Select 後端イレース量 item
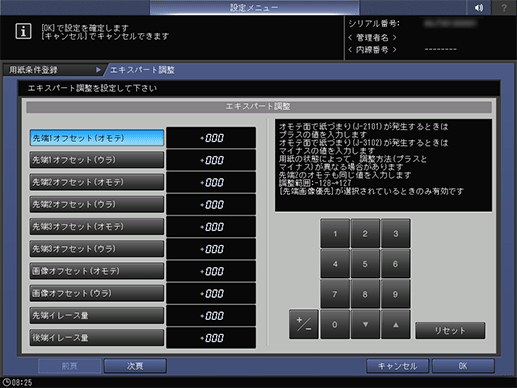517x388 pixels. [x=97, y=338]
